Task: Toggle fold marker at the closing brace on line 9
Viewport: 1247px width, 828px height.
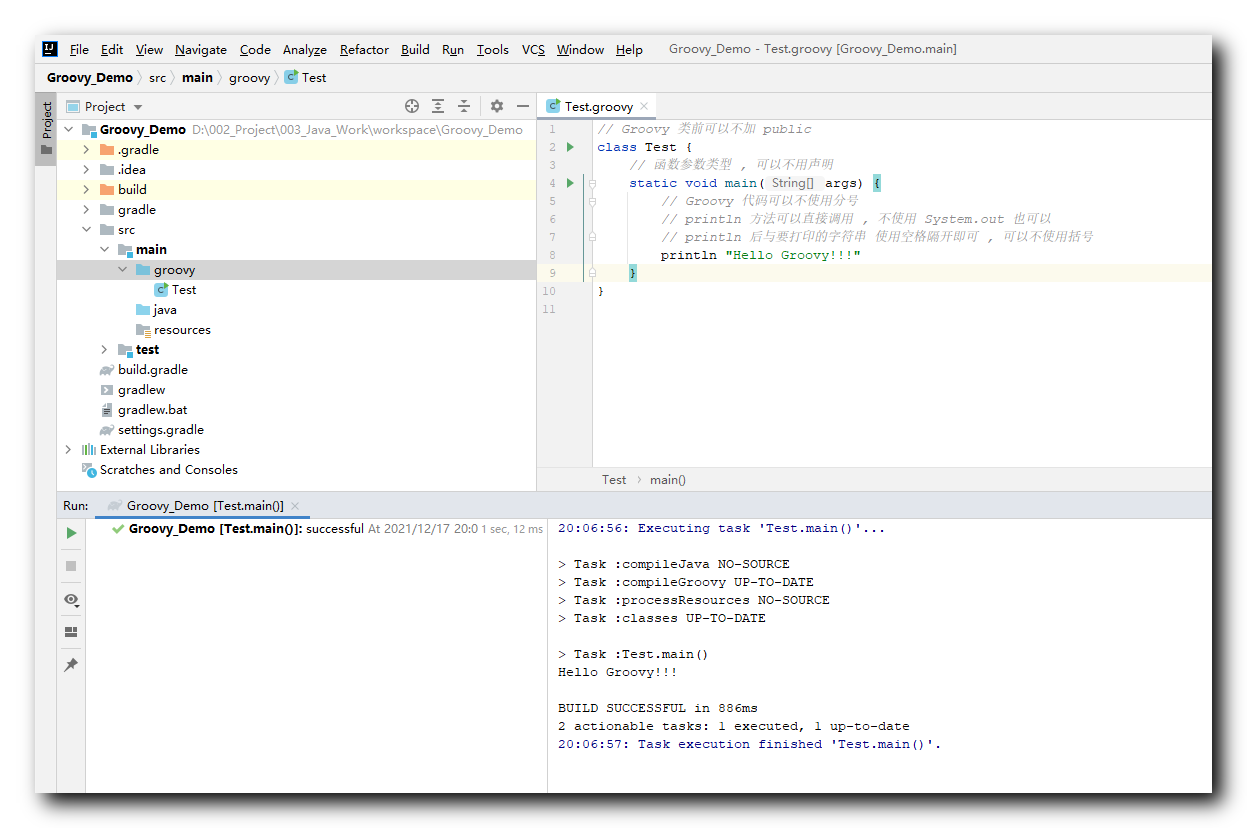Action: pyautogui.click(x=592, y=273)
